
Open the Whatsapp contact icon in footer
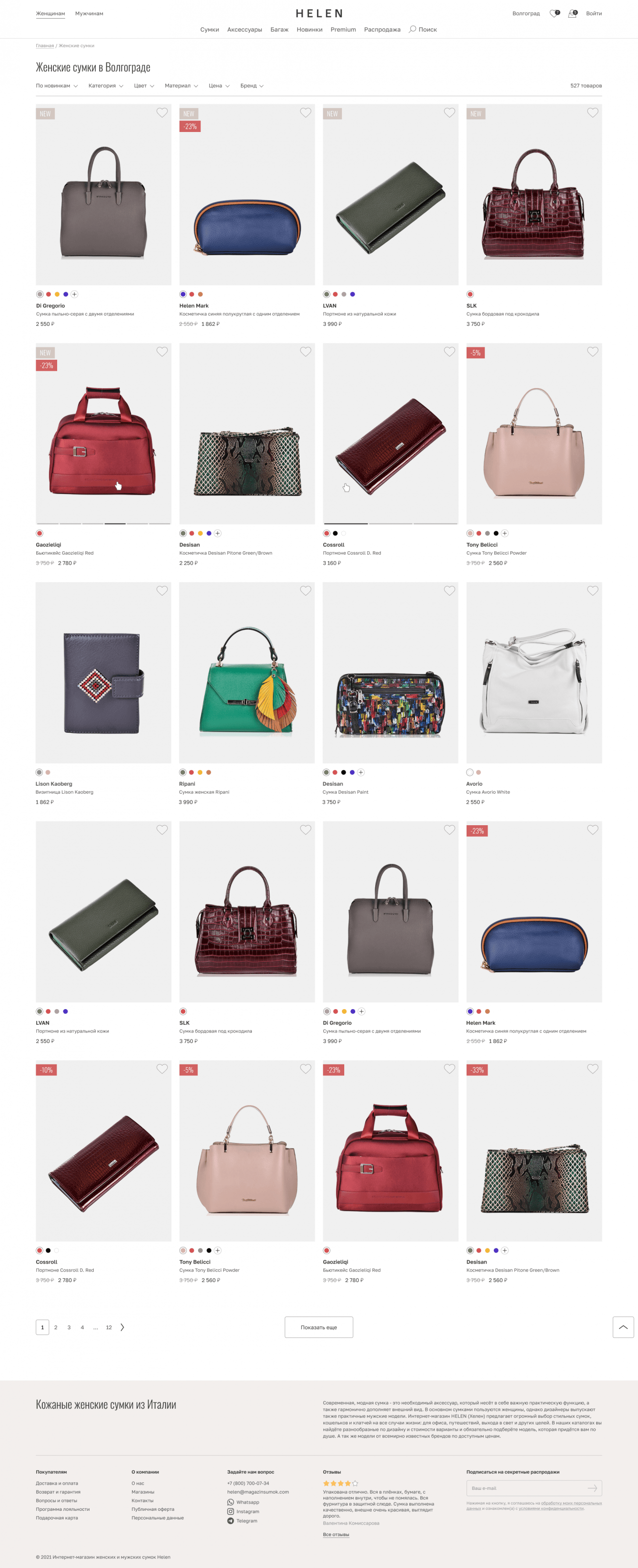(230, 1502)
